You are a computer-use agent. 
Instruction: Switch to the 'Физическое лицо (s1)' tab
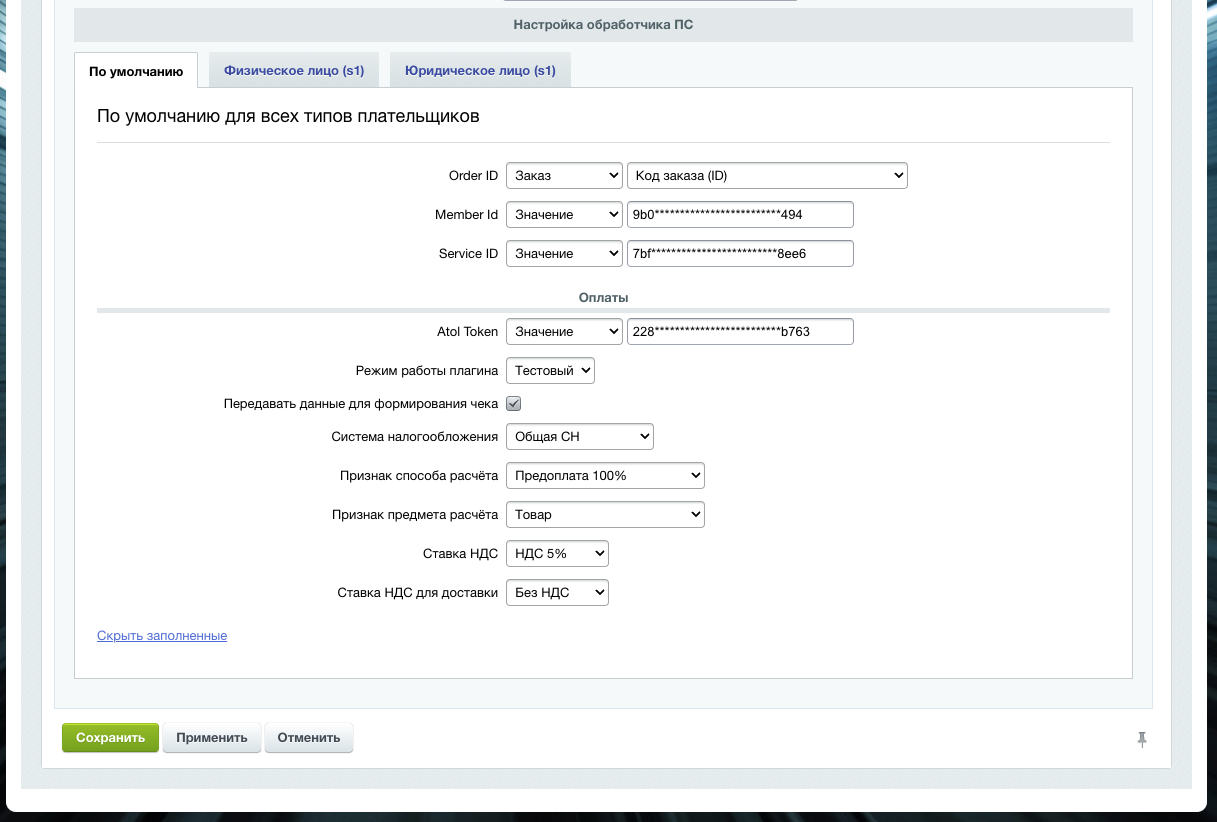293,71
